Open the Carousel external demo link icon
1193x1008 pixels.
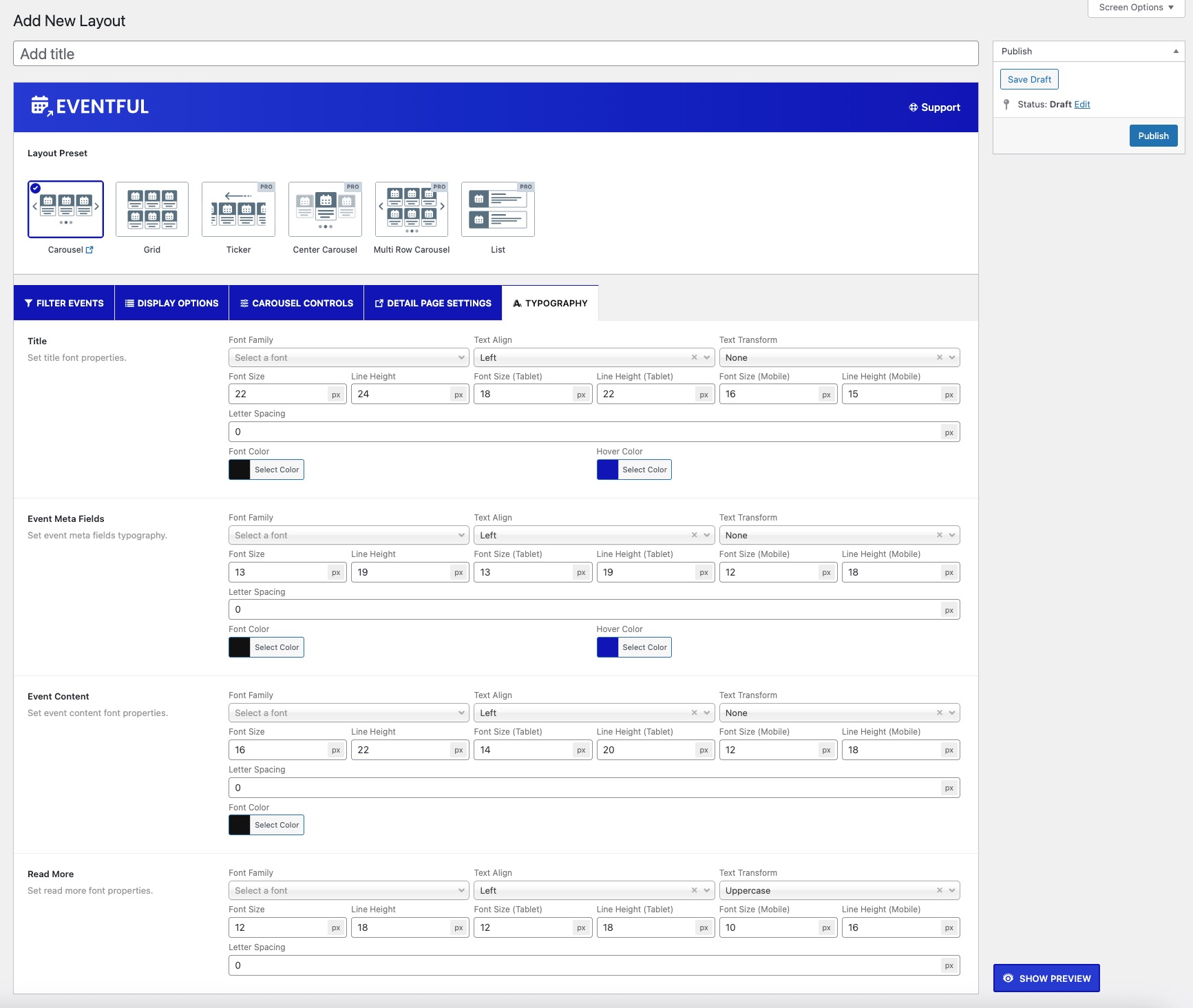tap(89, 250)
